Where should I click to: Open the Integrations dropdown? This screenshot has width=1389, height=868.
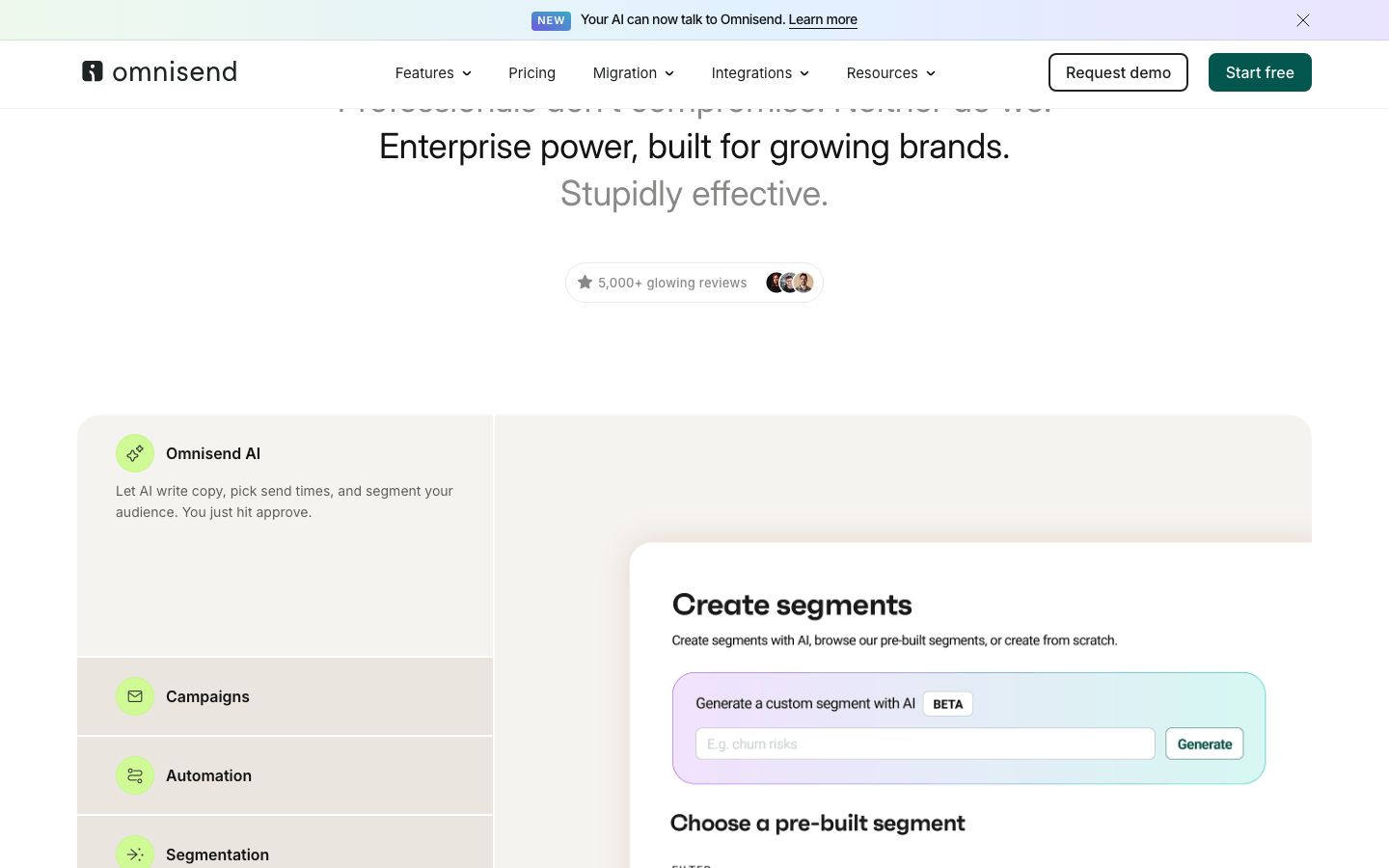tap(760, 73)
